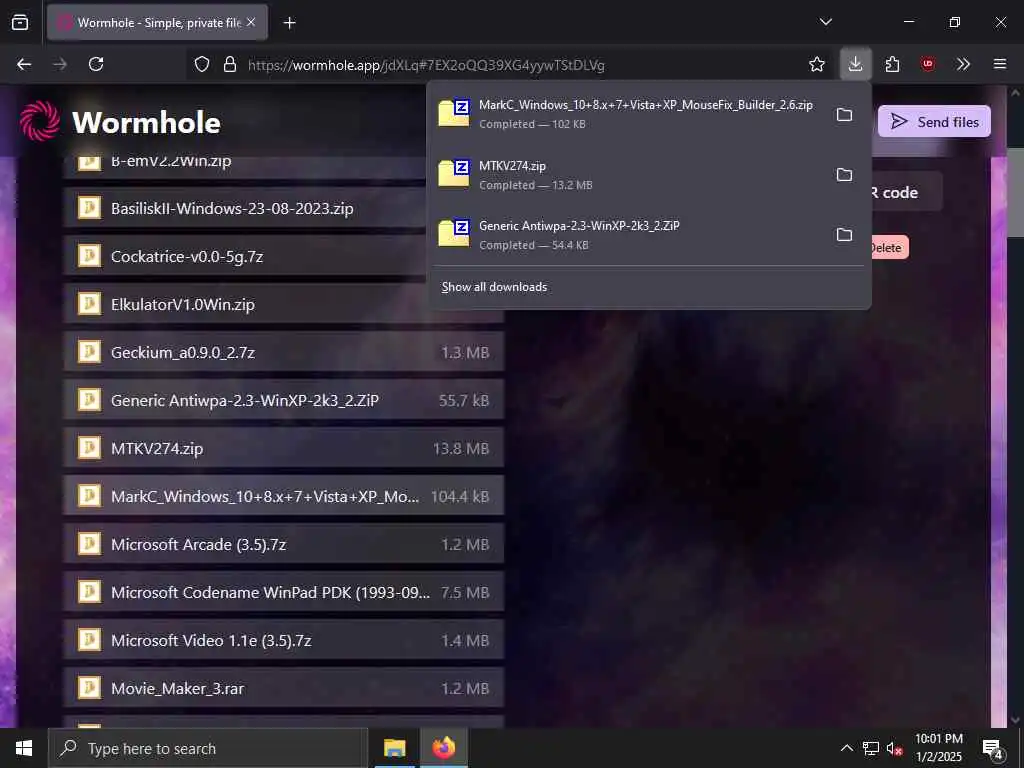The width and height of the screenshot is (1024, 768).
Task: Open the downloaded MTKV274.zip entry
Action: tap(630, 174)
